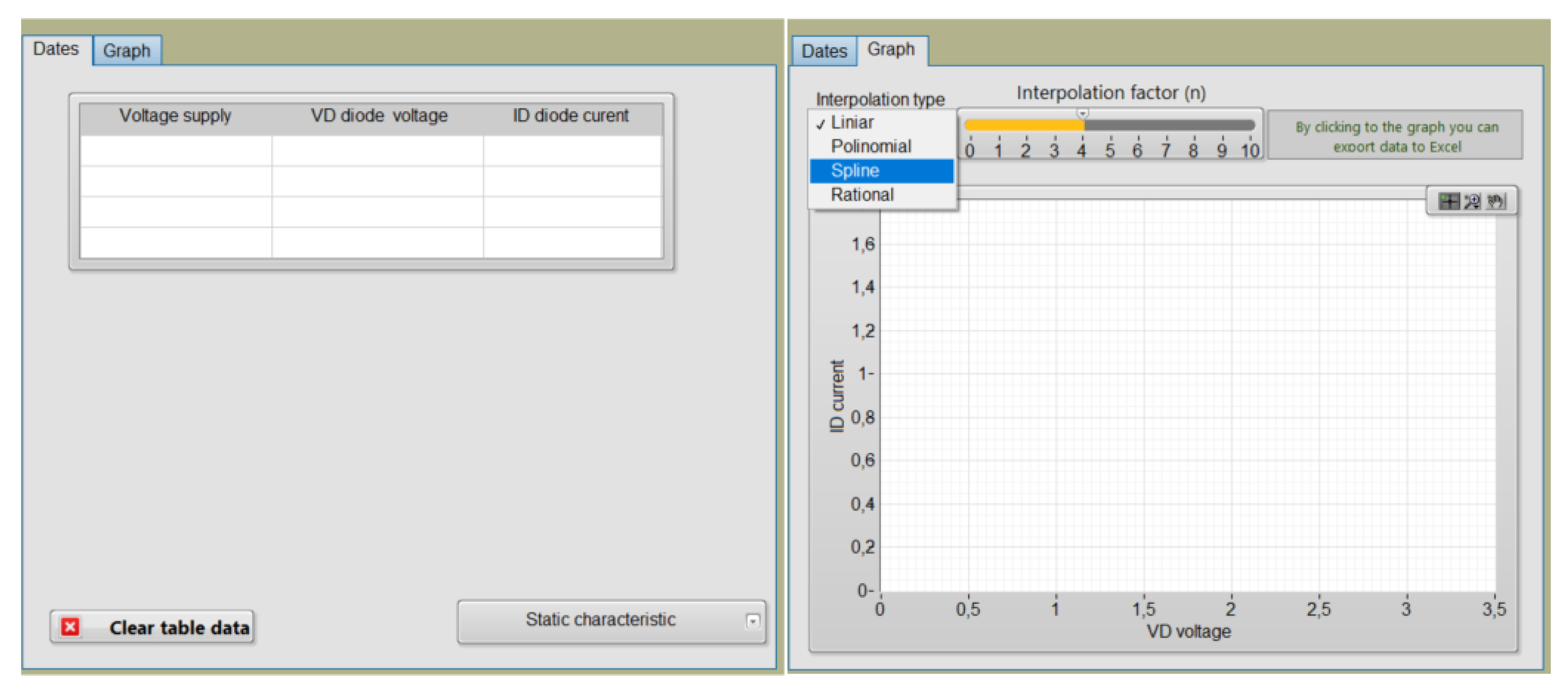Image resolution: width=1568 pixels, height=692 pixels.
Task: Select Polinomial interpolation type
Action: 871,147
